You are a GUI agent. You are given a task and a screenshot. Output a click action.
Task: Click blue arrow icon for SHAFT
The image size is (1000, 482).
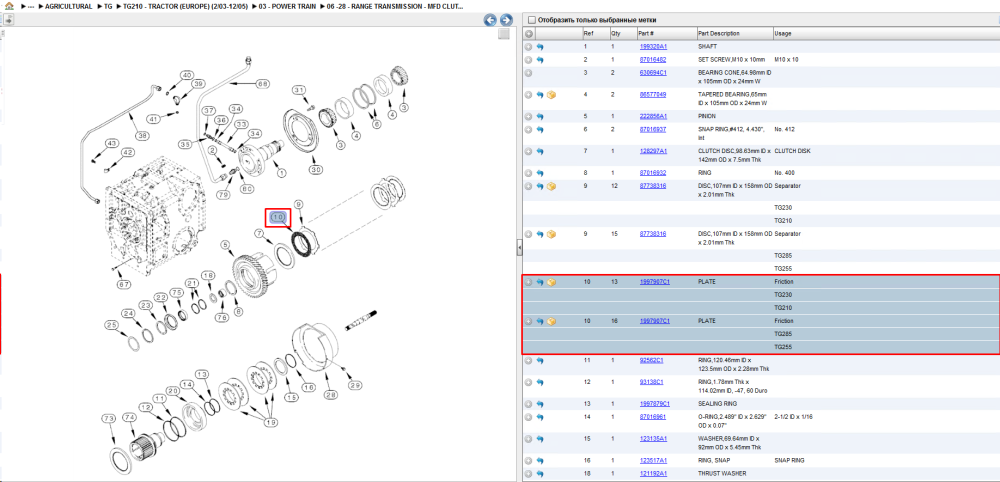pyautogui.click(x=540, y=47)
